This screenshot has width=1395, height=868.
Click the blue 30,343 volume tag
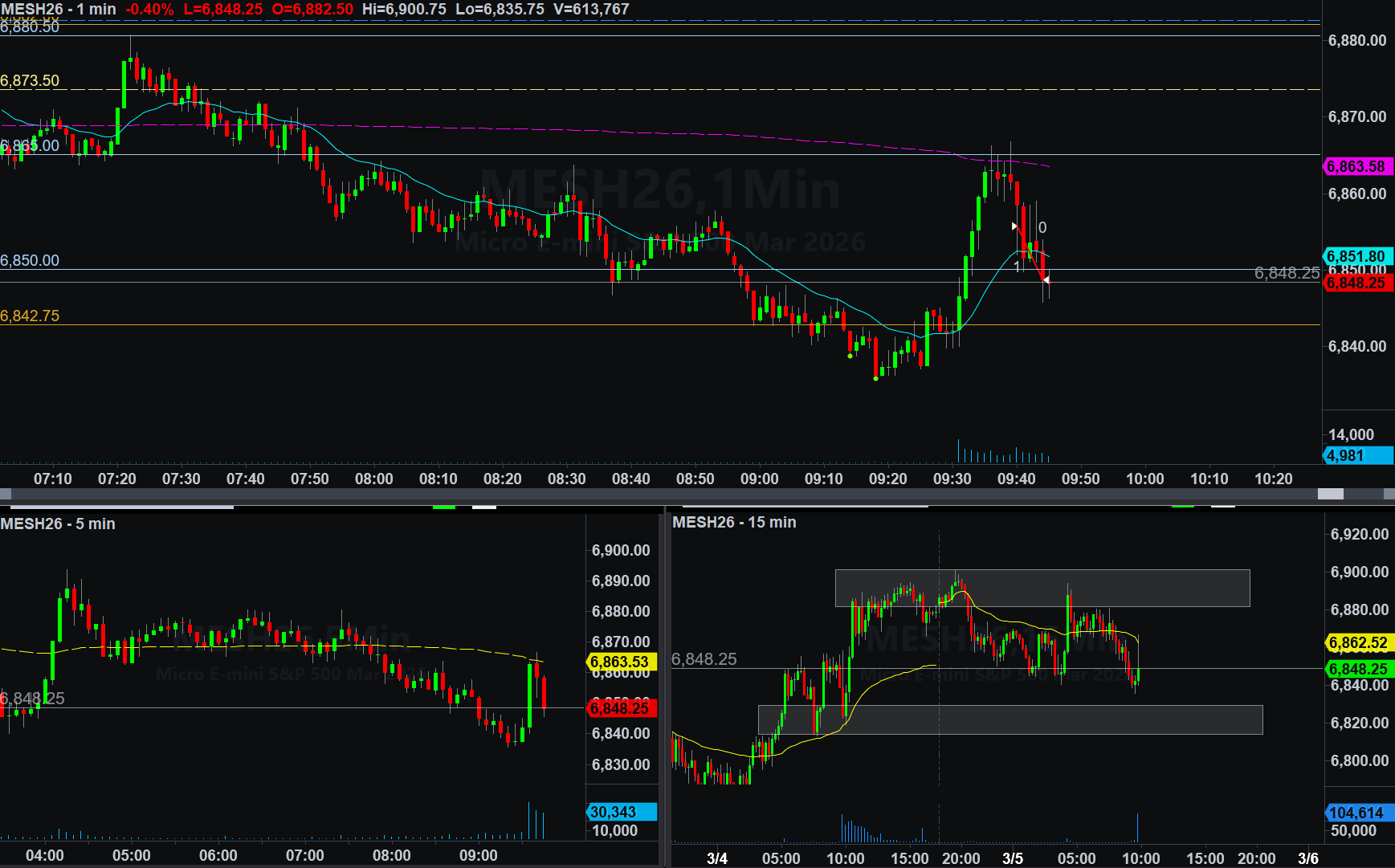(622, 812)
